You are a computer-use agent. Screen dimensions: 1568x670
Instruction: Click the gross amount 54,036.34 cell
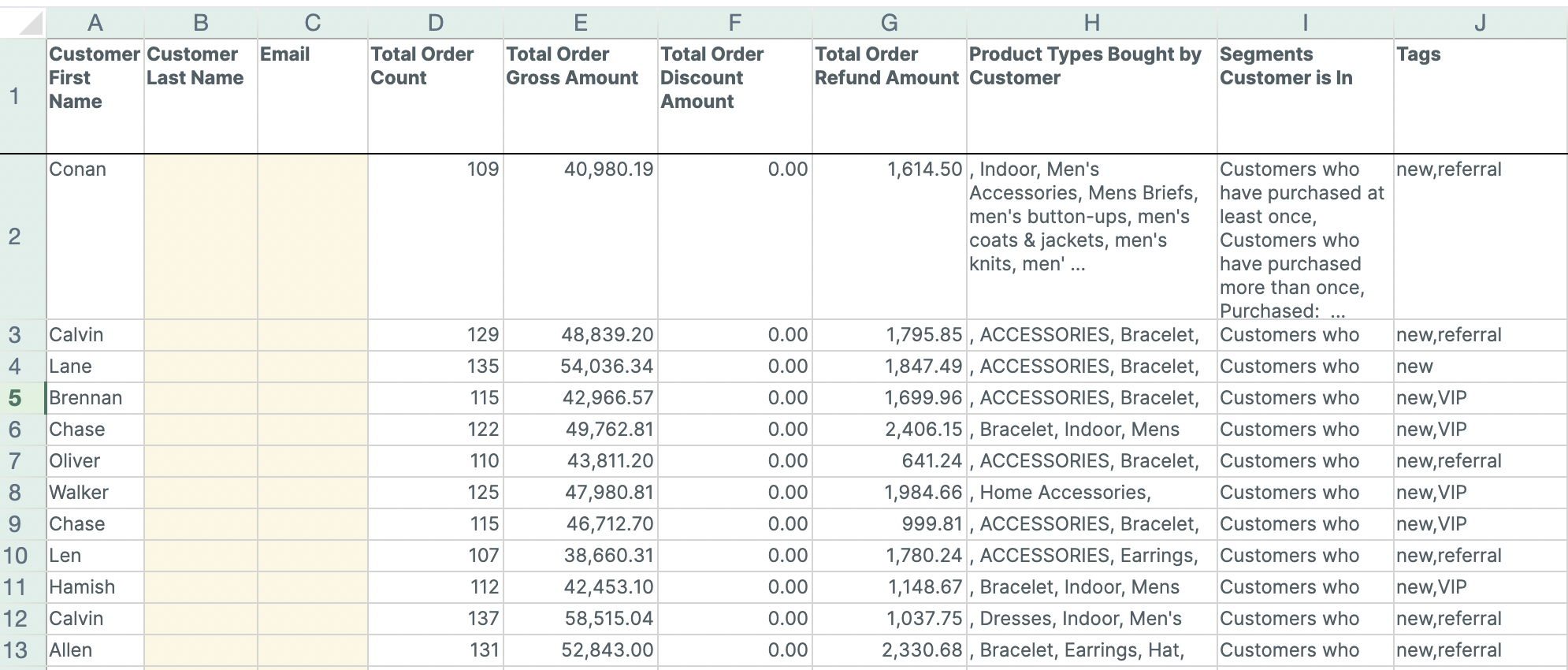pos(580,367)
